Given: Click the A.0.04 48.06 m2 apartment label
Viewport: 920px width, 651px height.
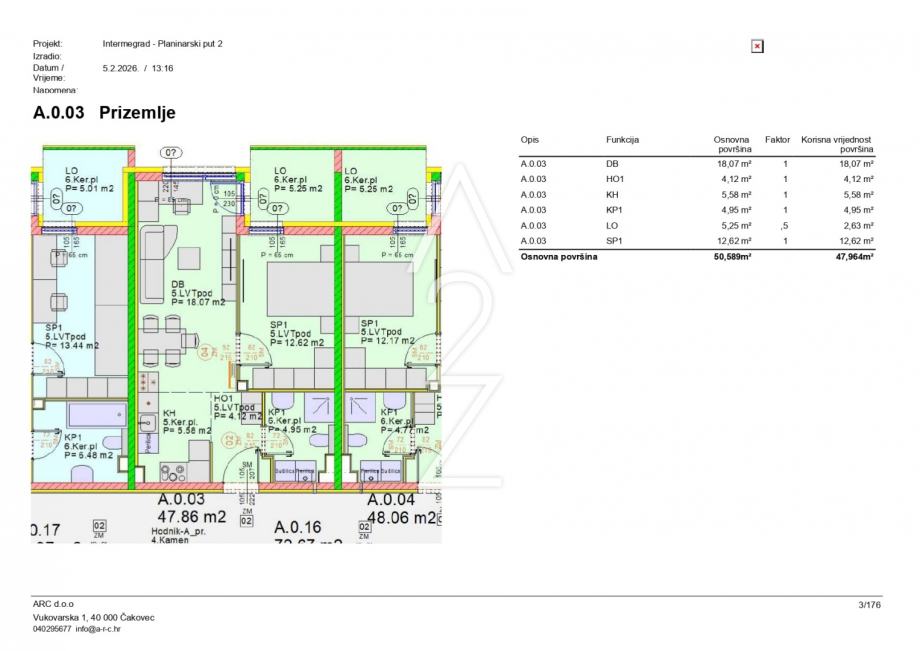Looking at the screenshot, I should pyautogui.click(x=401, y=508).
